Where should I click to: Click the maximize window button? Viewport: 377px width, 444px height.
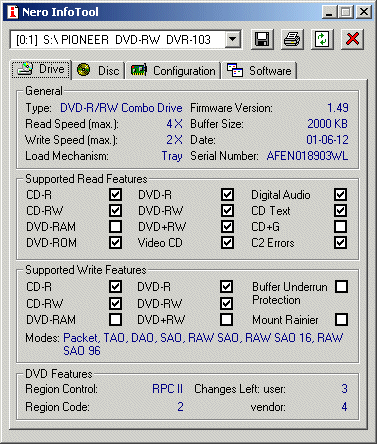[346, 12]
